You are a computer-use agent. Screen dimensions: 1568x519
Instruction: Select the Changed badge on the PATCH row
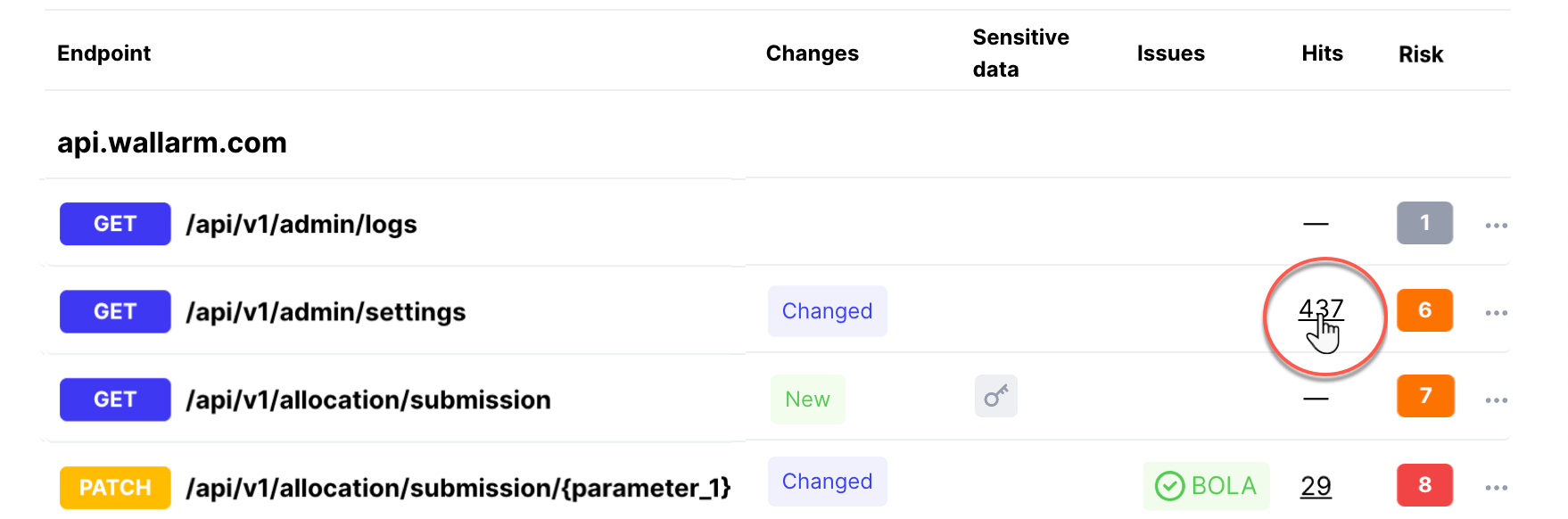click(827, 481)
